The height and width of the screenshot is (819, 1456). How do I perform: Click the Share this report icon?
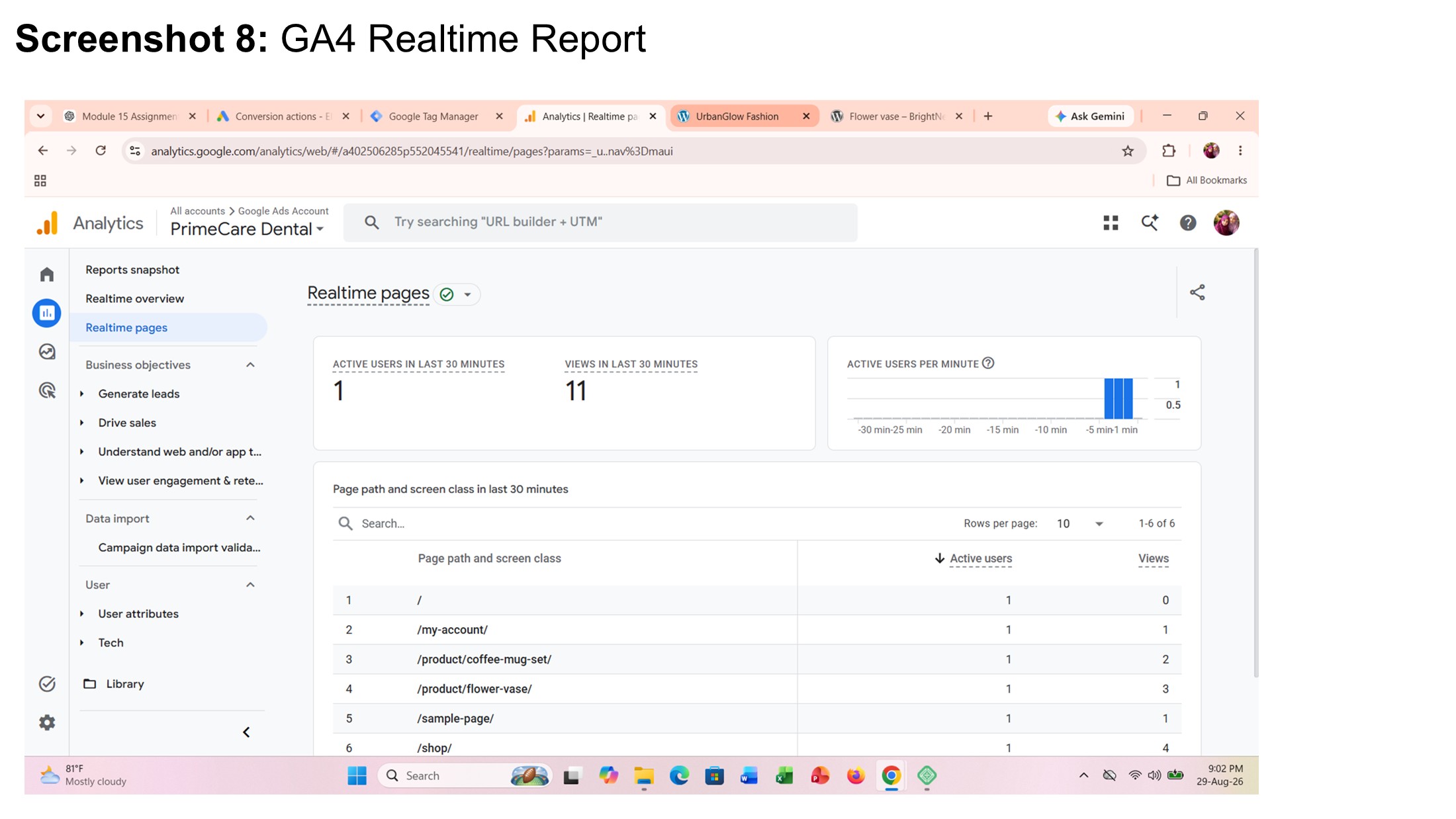coord(1197,292)
